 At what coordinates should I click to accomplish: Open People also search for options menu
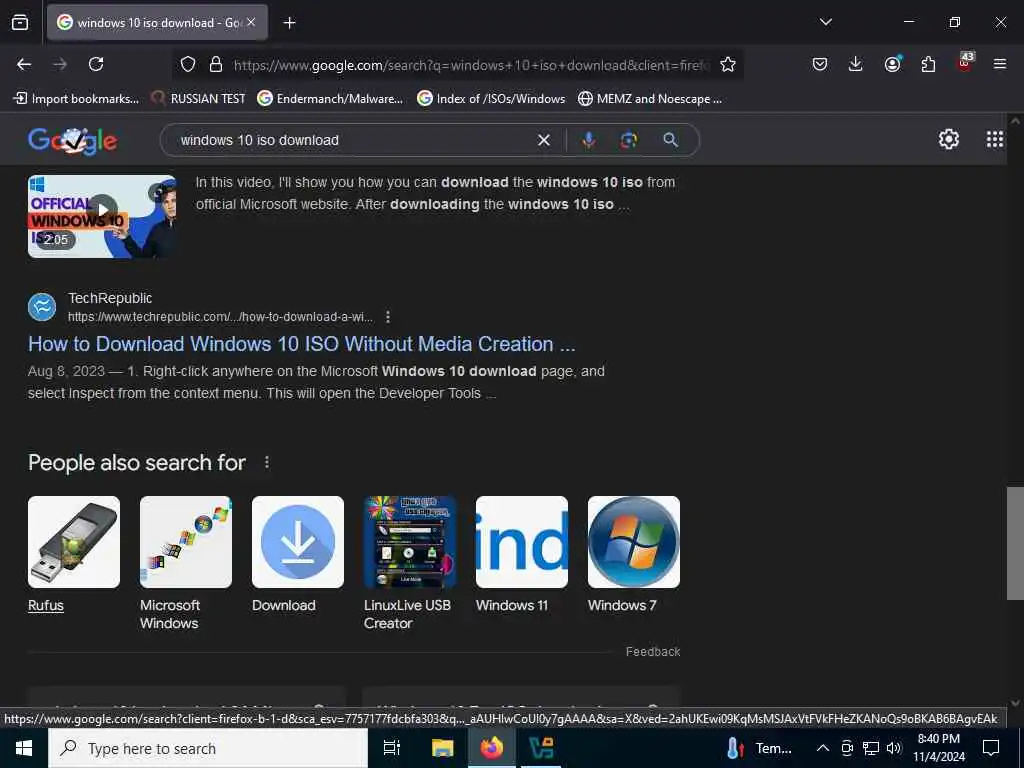click(266, 462)
